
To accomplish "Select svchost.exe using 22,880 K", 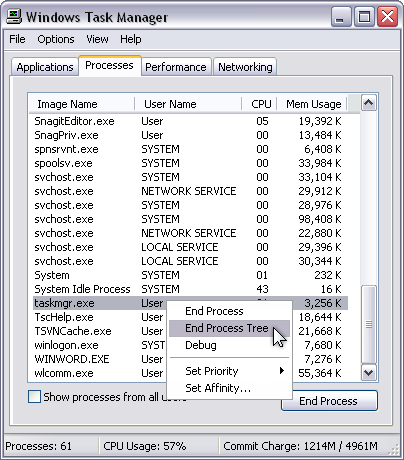I will coord(190,233).
